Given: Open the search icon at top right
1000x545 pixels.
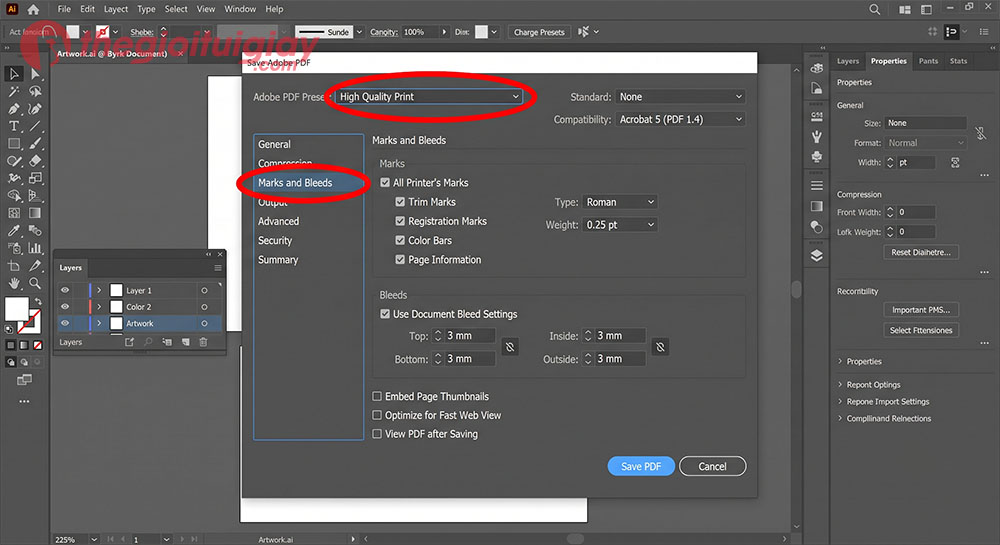Looking at the screenshot, I should pos(874,9).
